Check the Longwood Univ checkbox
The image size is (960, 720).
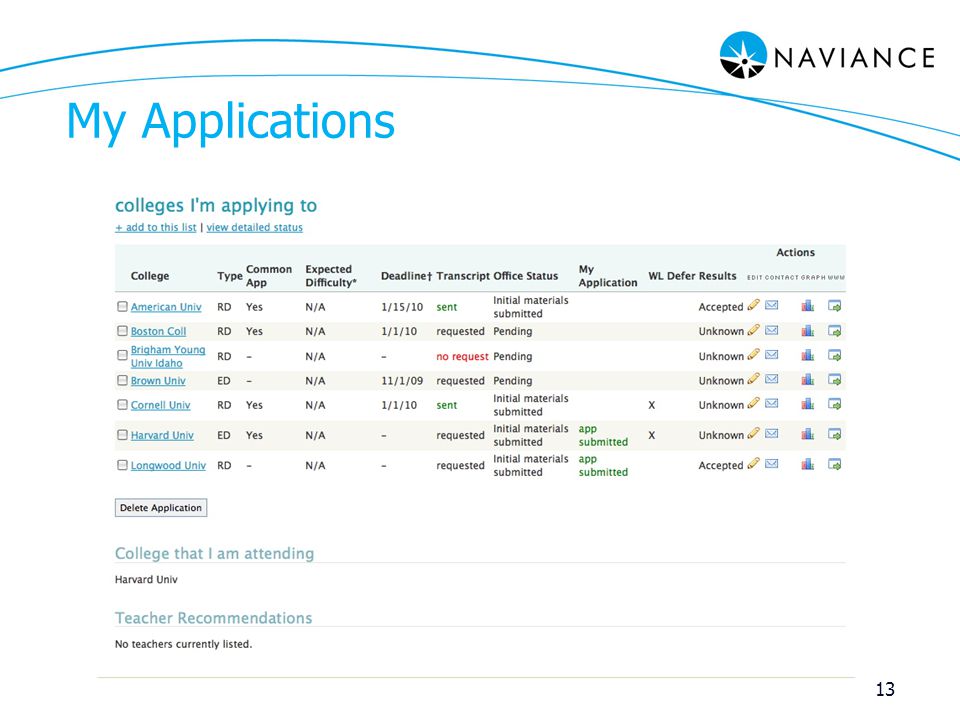(x=122, y=465)
